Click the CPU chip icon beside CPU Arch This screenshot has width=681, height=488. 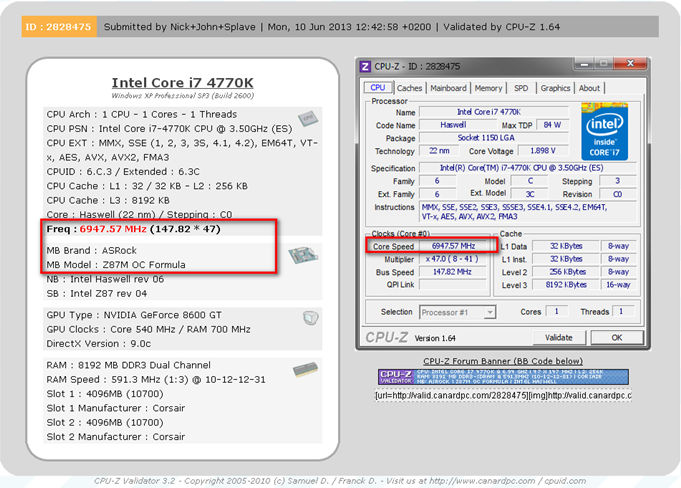tap(307, 118)
